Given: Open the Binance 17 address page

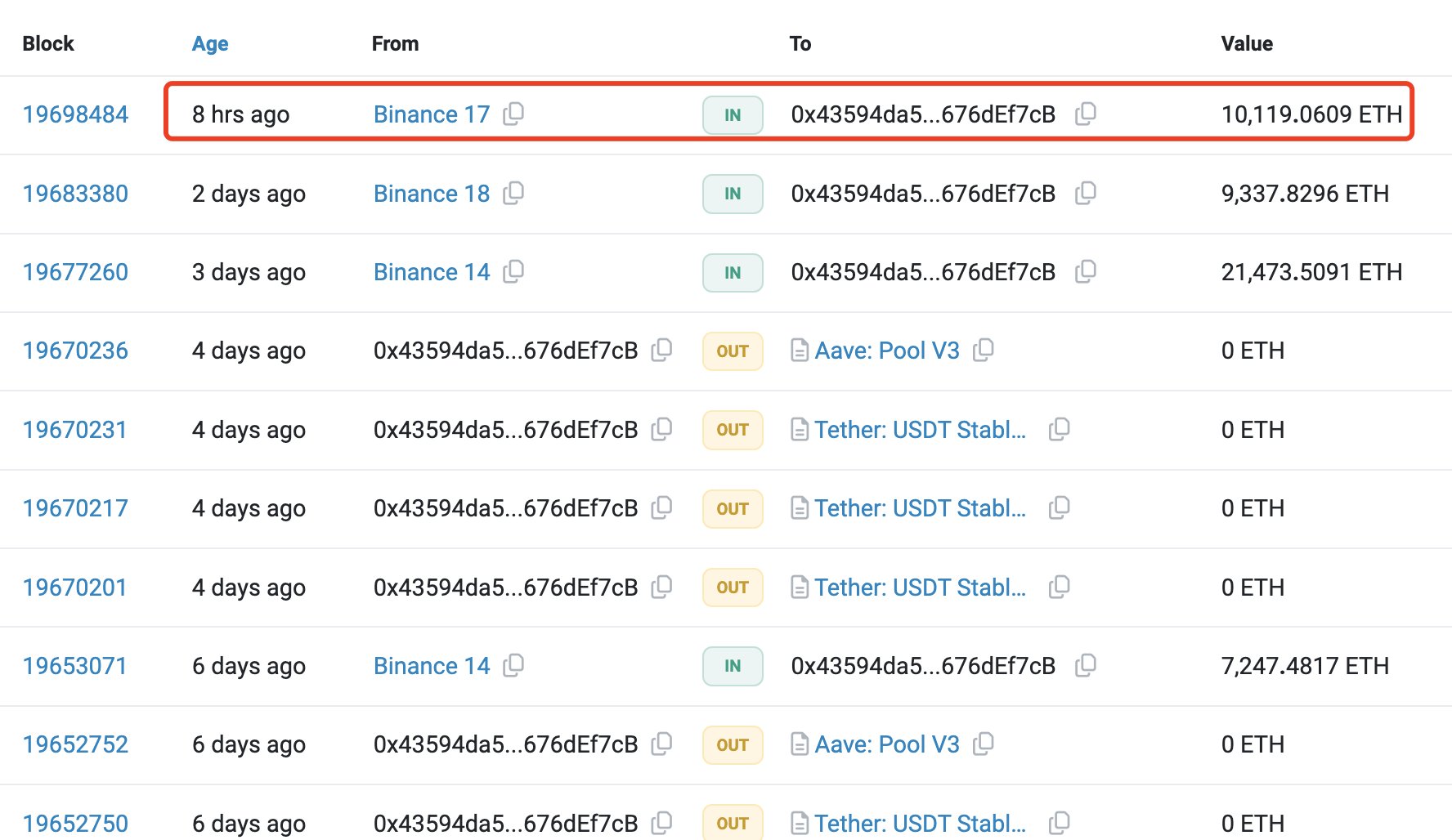Looking at the screenshot, I should (x=431, y=114).
